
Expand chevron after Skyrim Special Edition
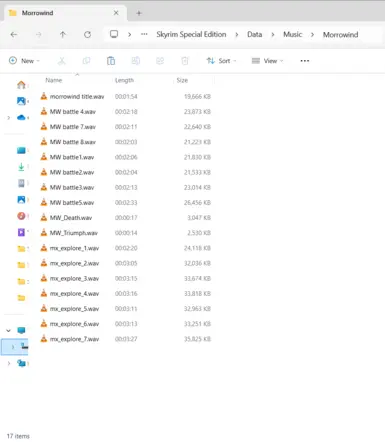(237, 35)
